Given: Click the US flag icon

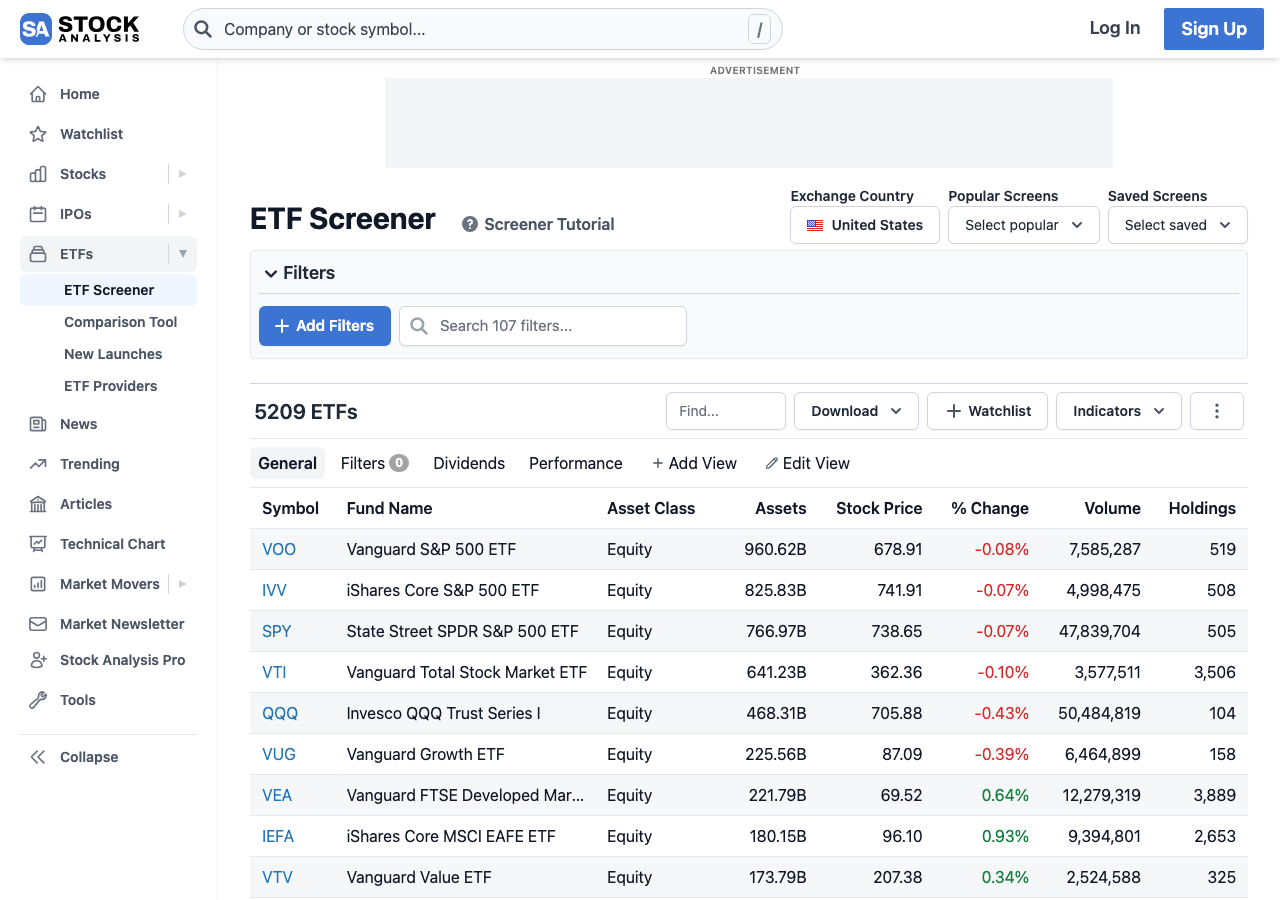Looking at the screenshot, I should pos(815,225).
